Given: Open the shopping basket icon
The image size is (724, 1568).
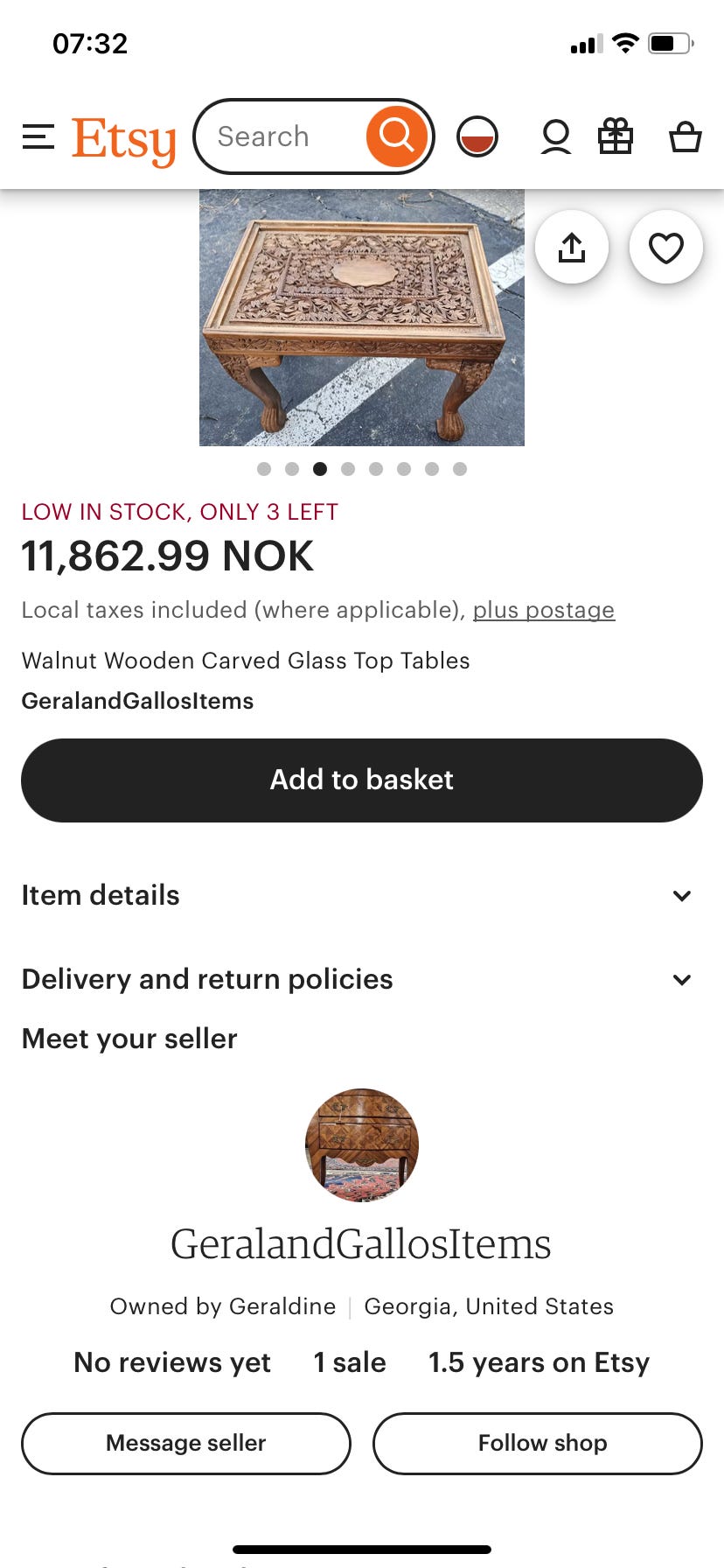Looking at the screenshot, I should pos(686,136).
